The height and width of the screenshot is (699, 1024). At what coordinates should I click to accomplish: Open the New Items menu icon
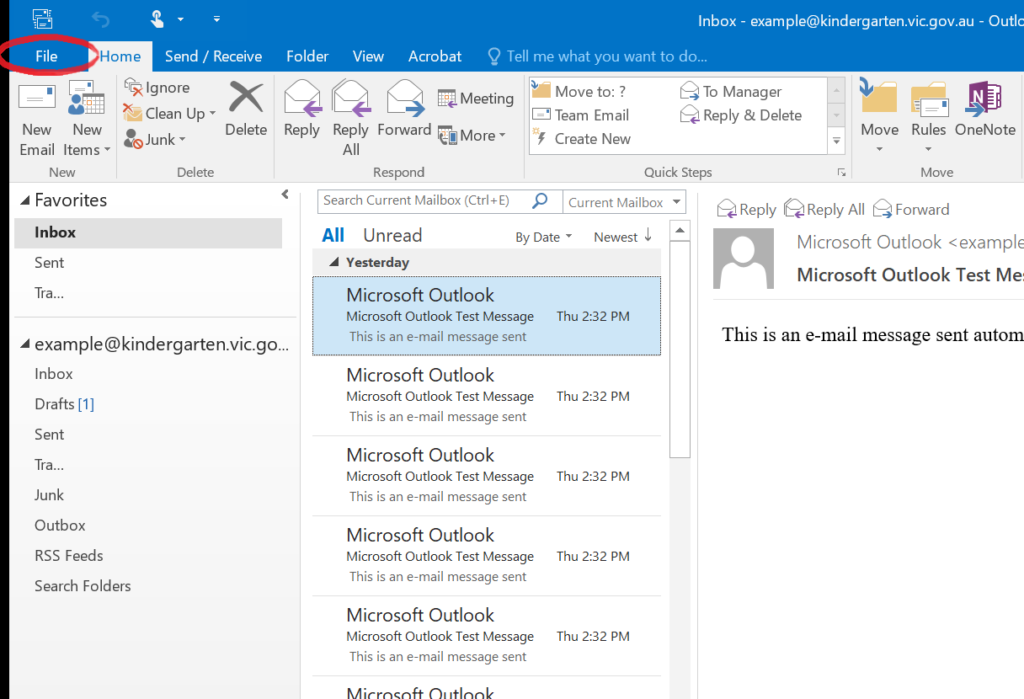(86, 98)
